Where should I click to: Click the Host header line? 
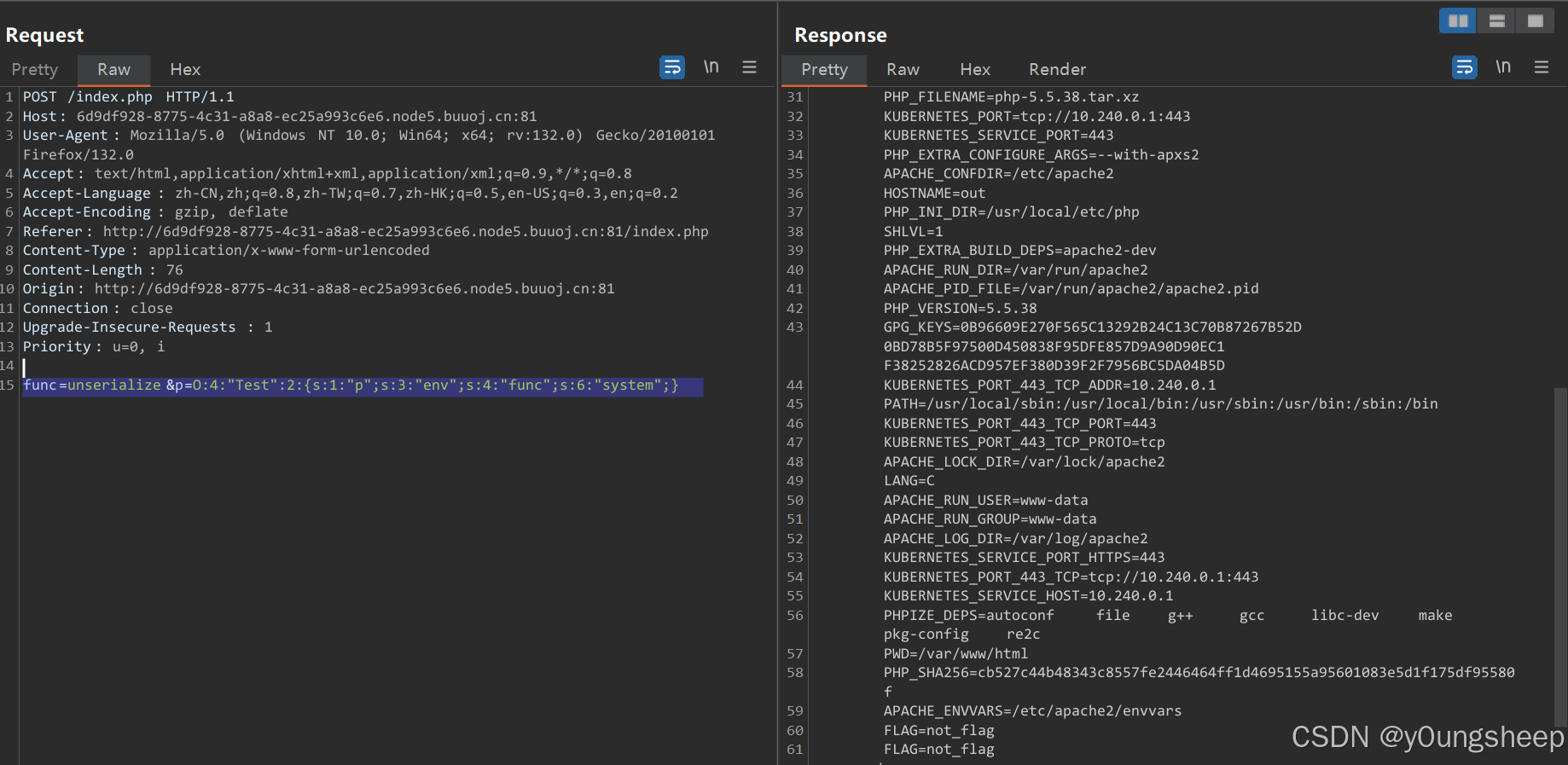point(280,117)
